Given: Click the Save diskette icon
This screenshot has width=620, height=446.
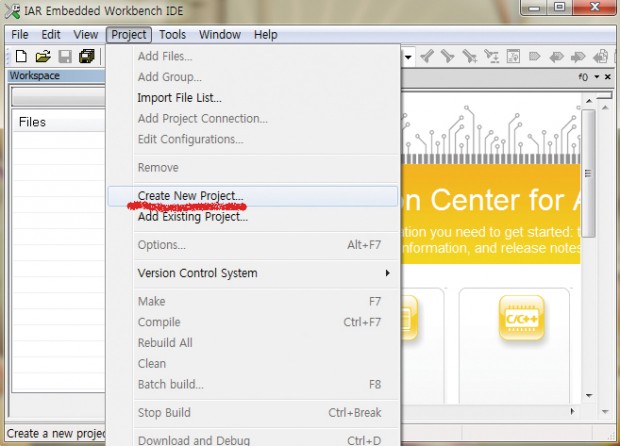Looking at the screenshot, I should (65, 57).
